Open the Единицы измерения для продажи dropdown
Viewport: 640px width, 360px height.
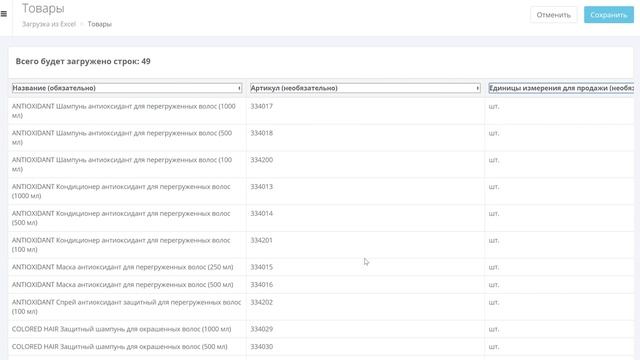(x=561, y=88)
